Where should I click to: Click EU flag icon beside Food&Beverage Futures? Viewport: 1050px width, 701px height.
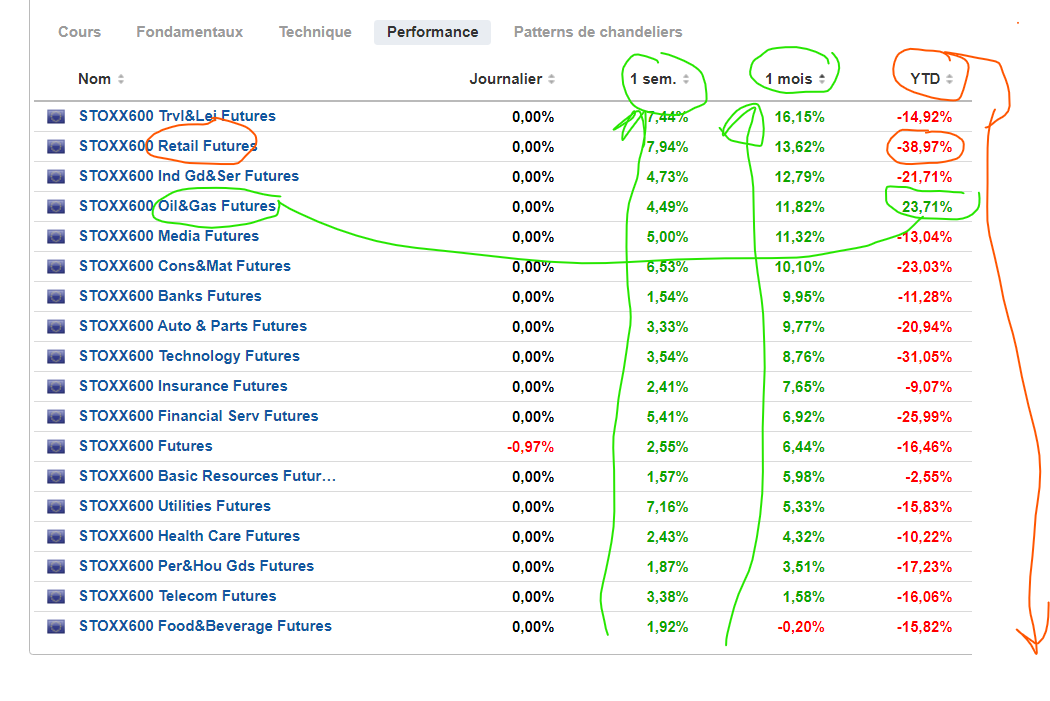[56, 627]
